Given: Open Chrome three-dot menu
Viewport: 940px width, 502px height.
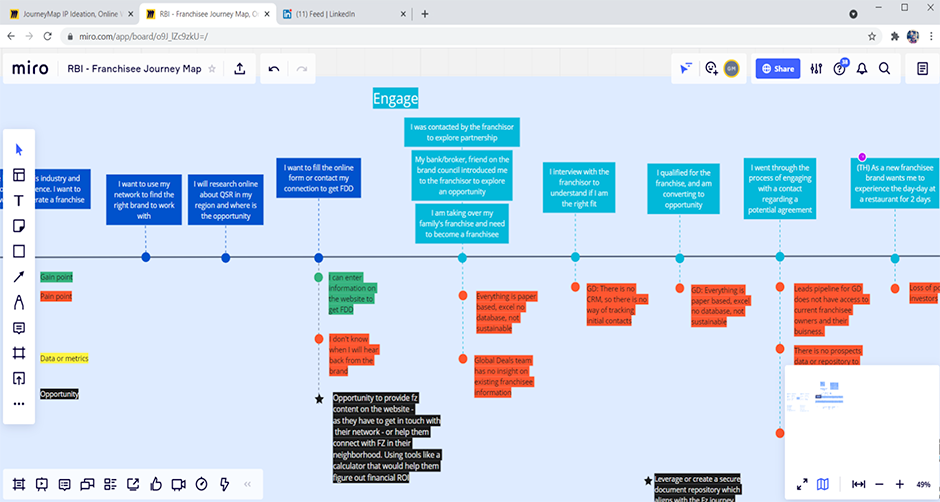Looking at the screenshot, I should coord(930,37).
